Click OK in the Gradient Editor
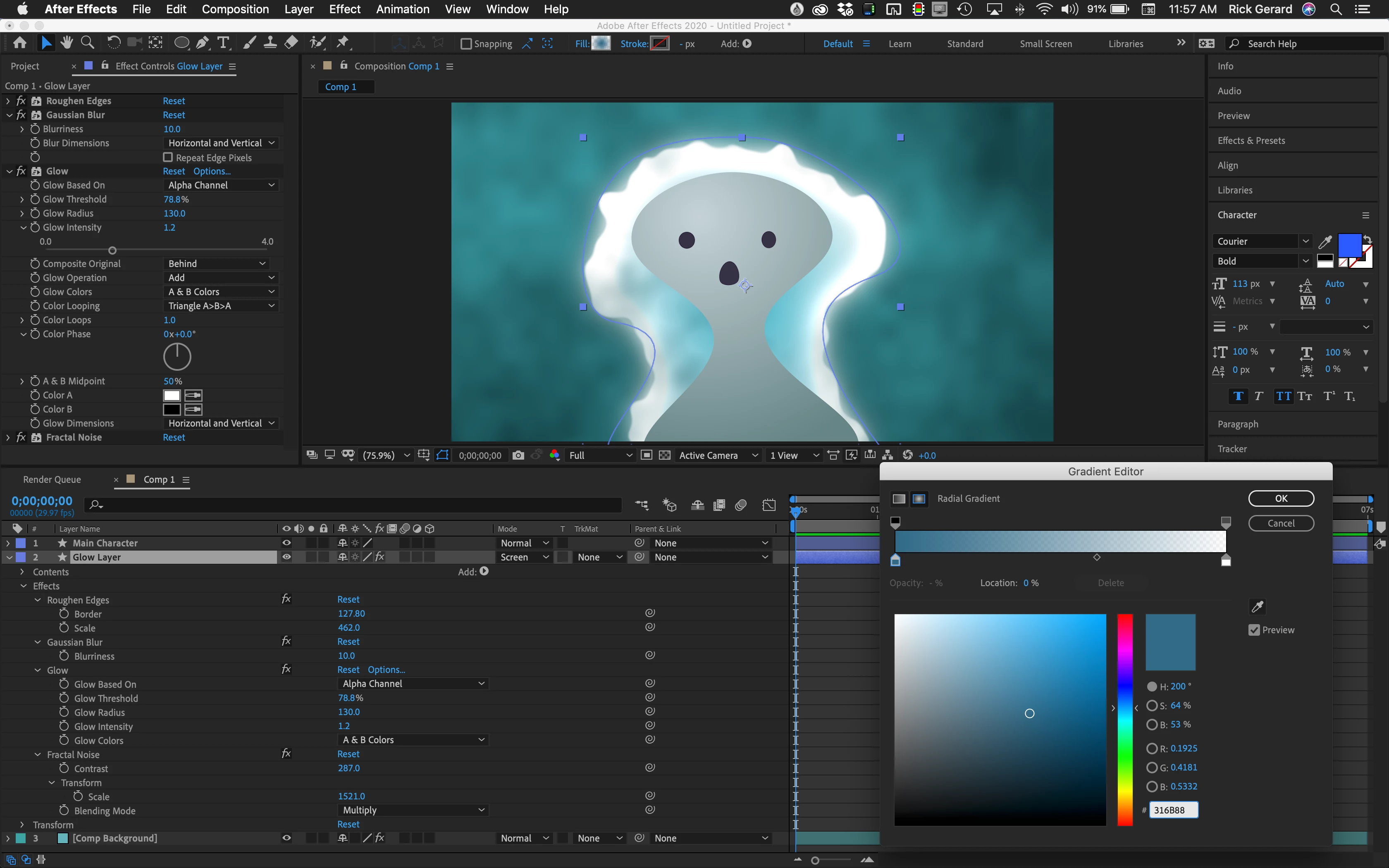This screenshot has height=868, width=1389. [1281, 498]
